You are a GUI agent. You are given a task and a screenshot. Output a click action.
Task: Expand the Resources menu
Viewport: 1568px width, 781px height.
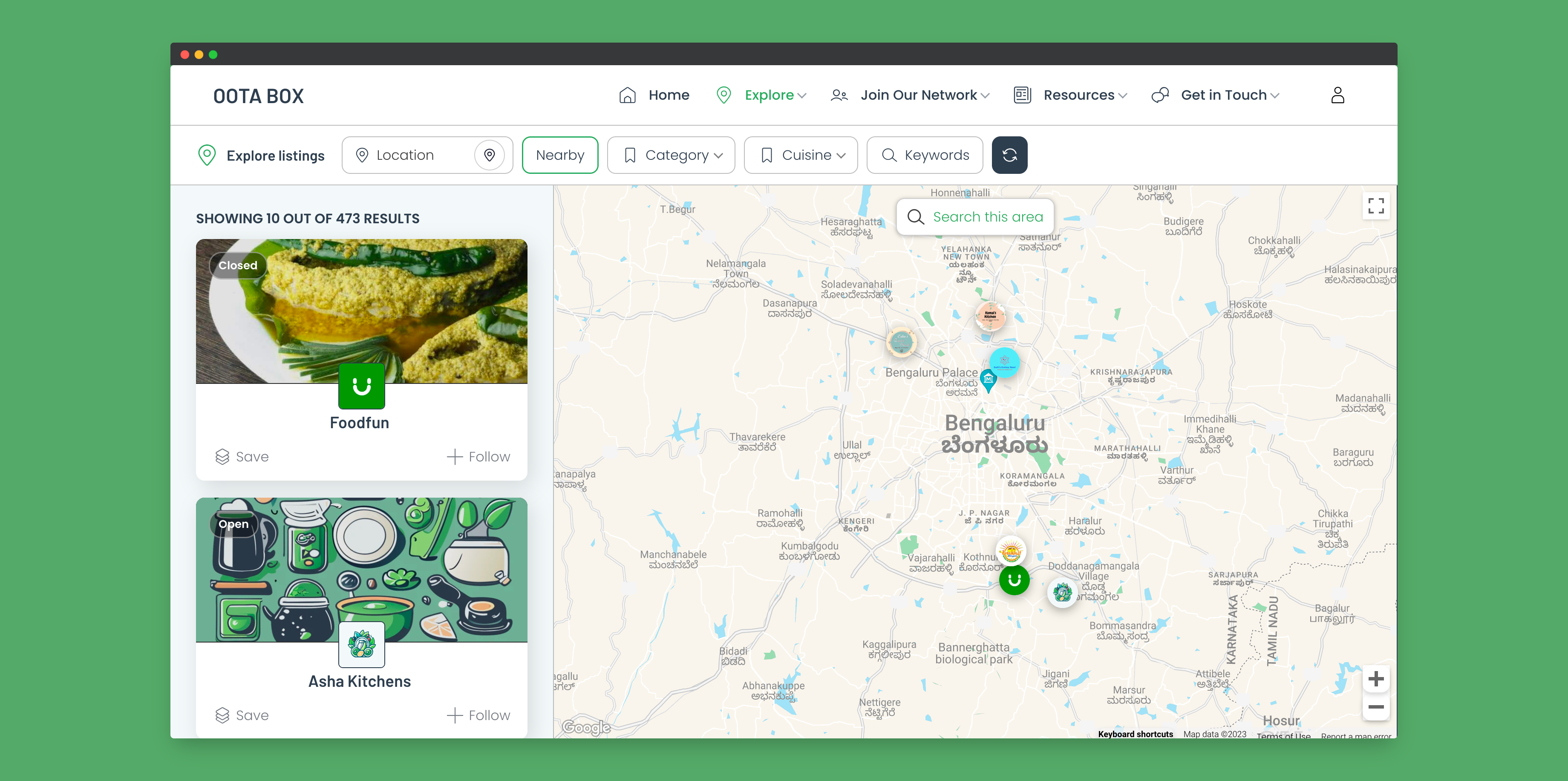pyautogui.click(x=1070, y=95)
